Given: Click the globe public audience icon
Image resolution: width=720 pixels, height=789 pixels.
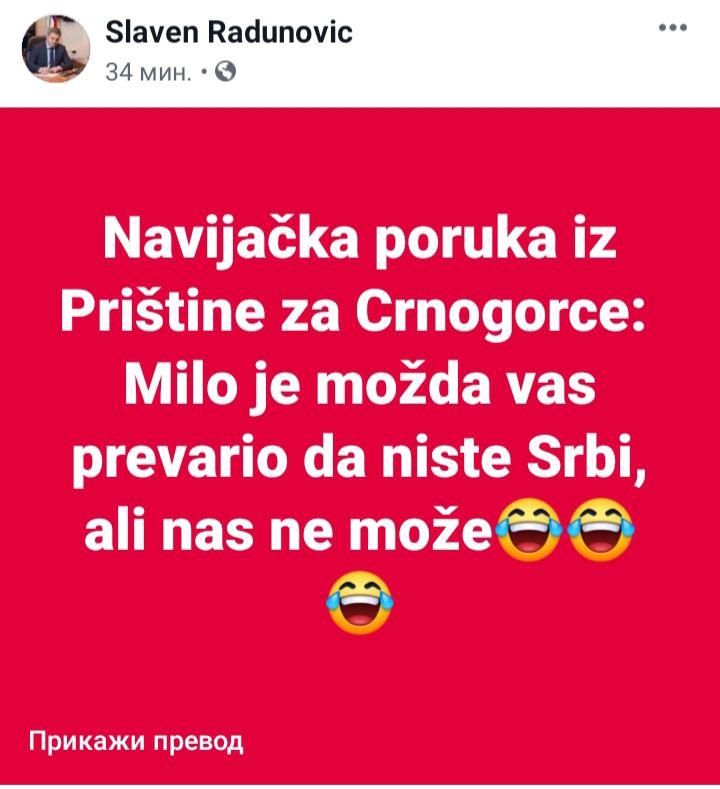Looking at the screenshot, I should coord(225,72).
